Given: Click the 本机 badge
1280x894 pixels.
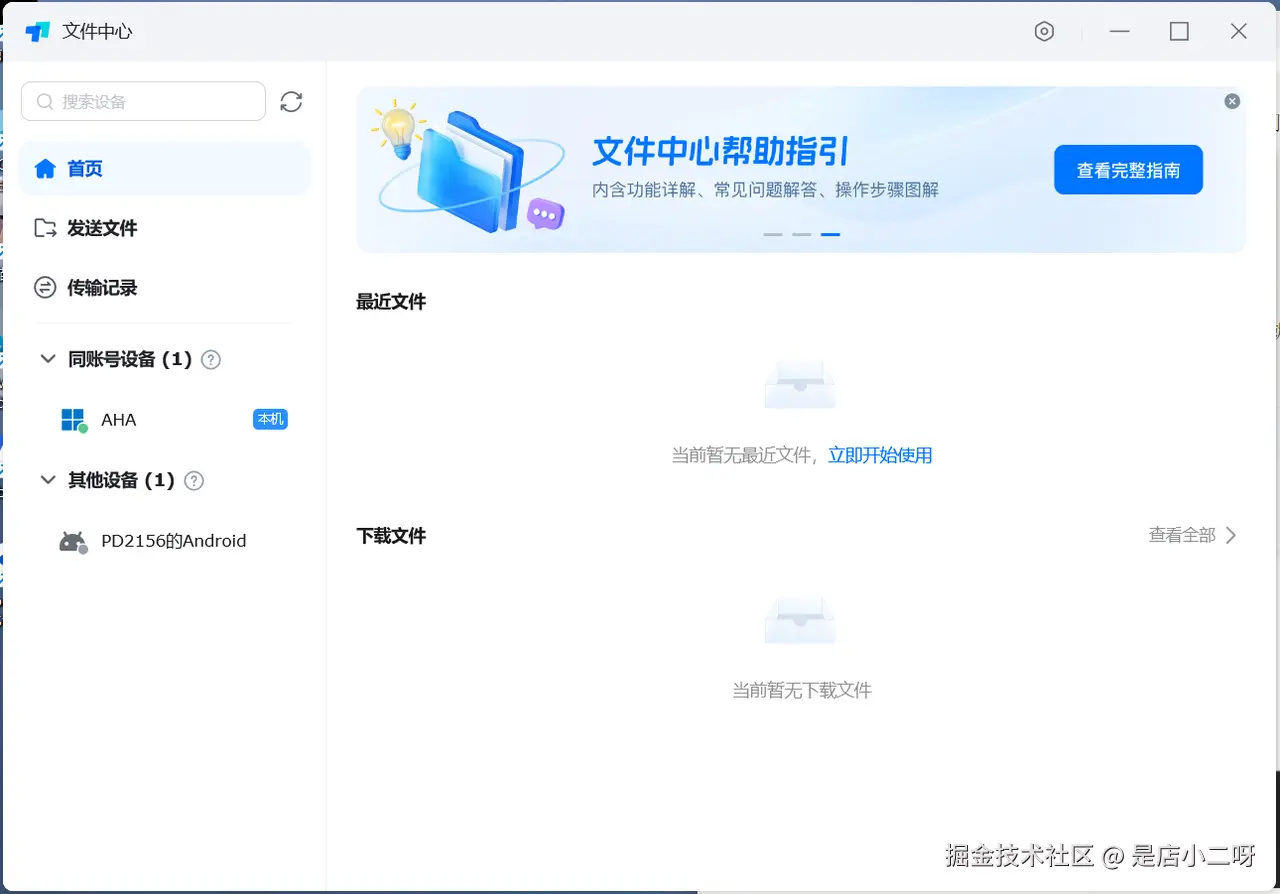Looking at the screenshot, I should click(270, 419).
